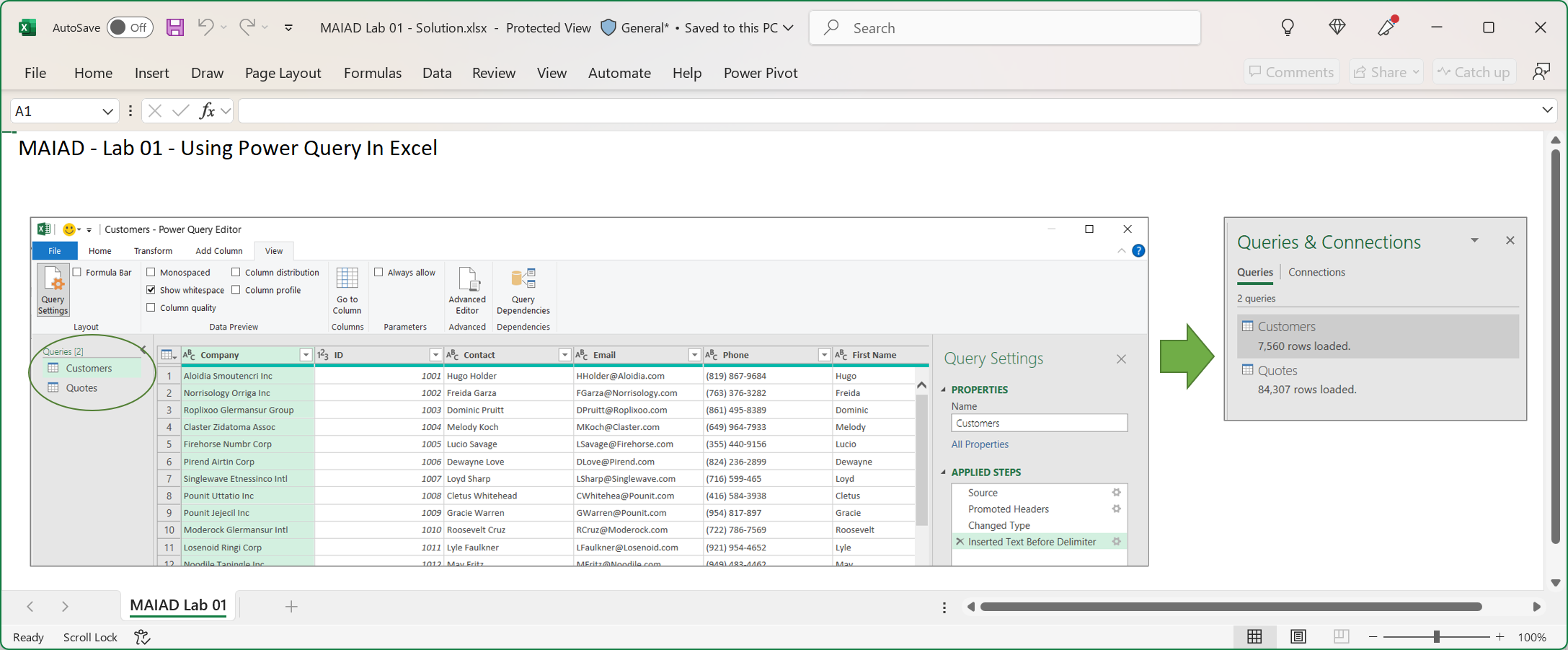Screen dimensions: 1568x650
Task: Click the zoom slider handle in the status bar
Action: [x=1436, y=637]
